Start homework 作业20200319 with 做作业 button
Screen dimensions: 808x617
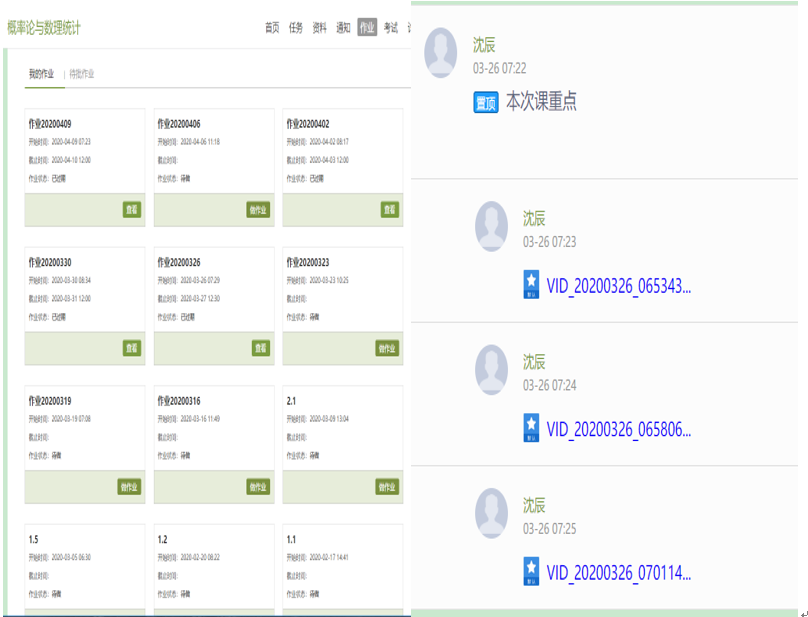point(129,487)
